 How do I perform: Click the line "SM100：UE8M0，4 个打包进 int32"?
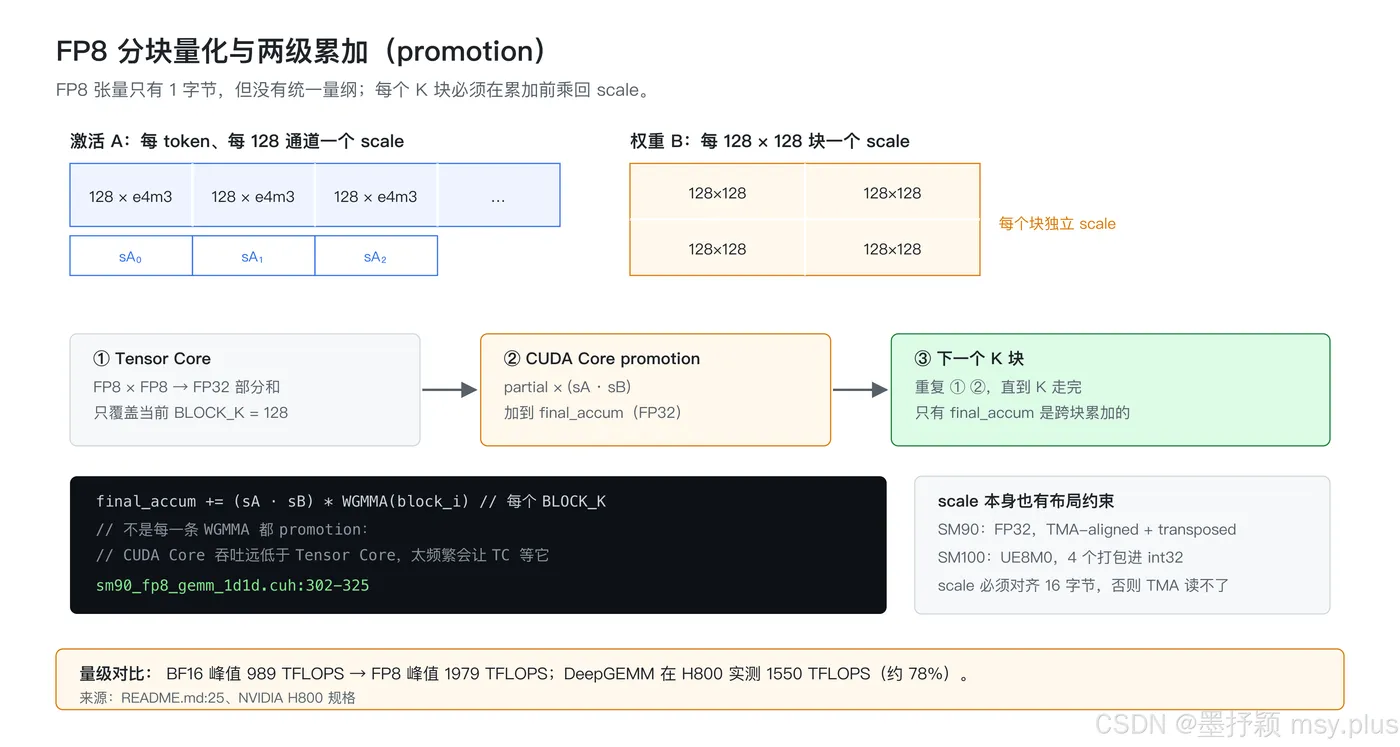click(x=1060, y=557)
